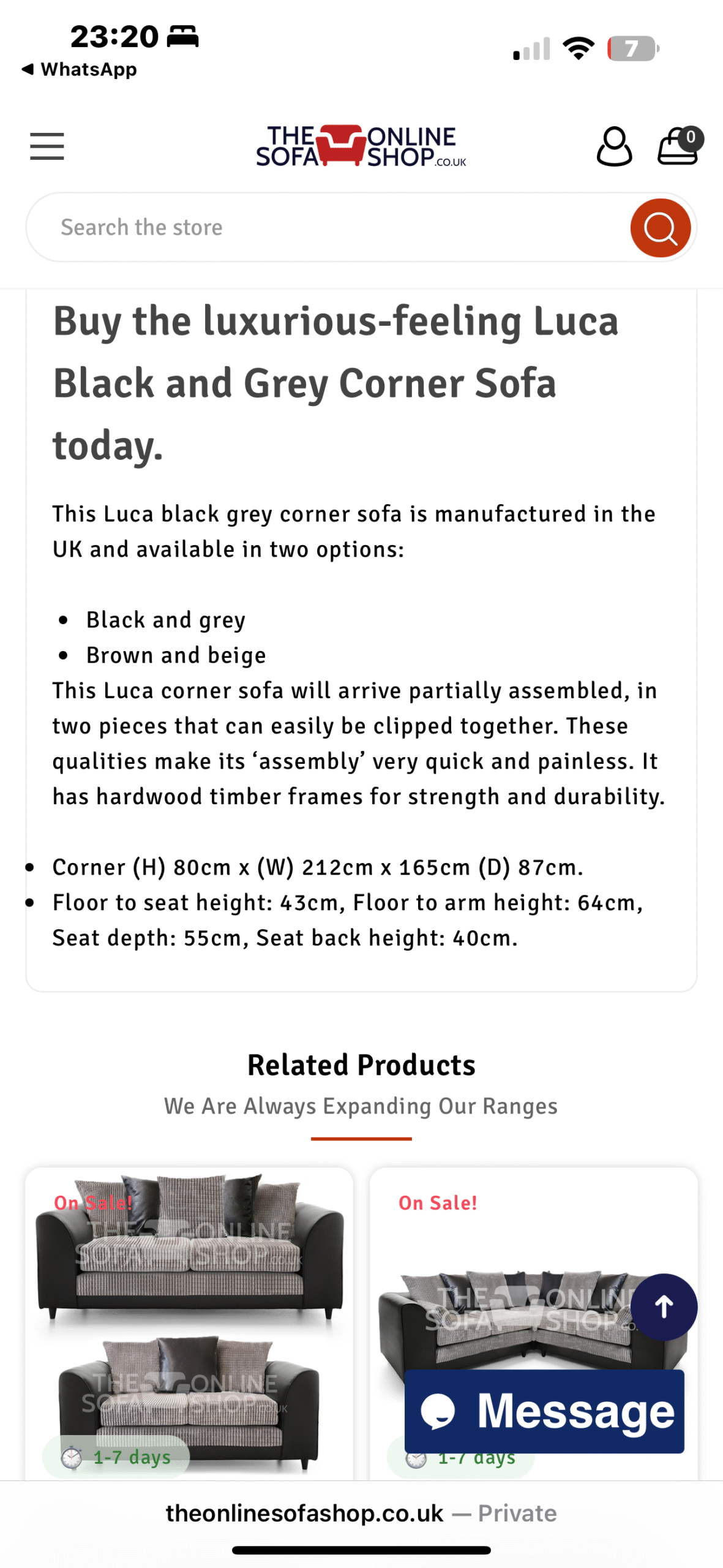Viewport: 723px width, 1568px height.
Task: Open the two-sofa set product image
Action: coord(189,1323)
